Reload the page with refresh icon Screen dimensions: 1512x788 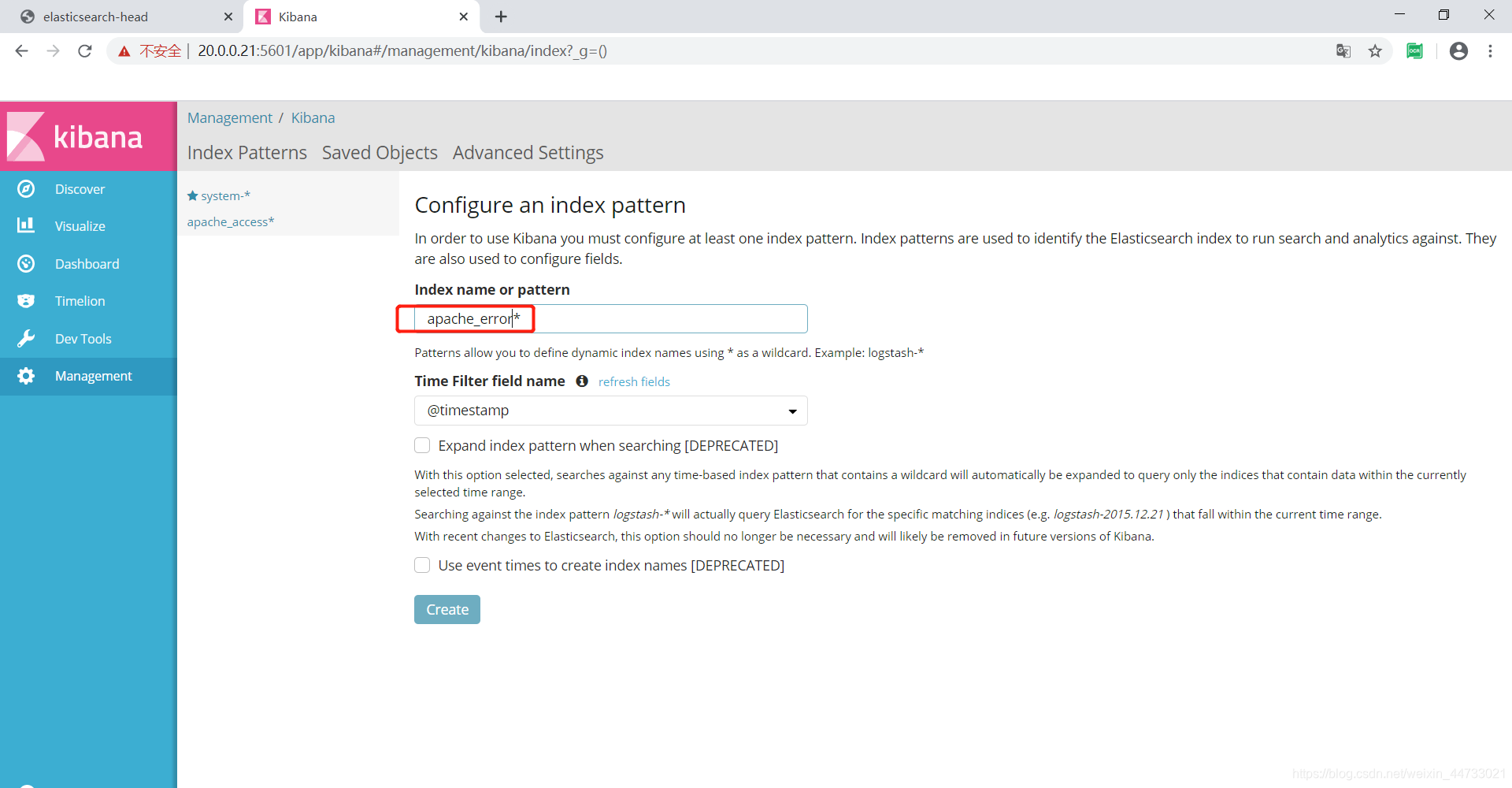click(x=85, y=51)
